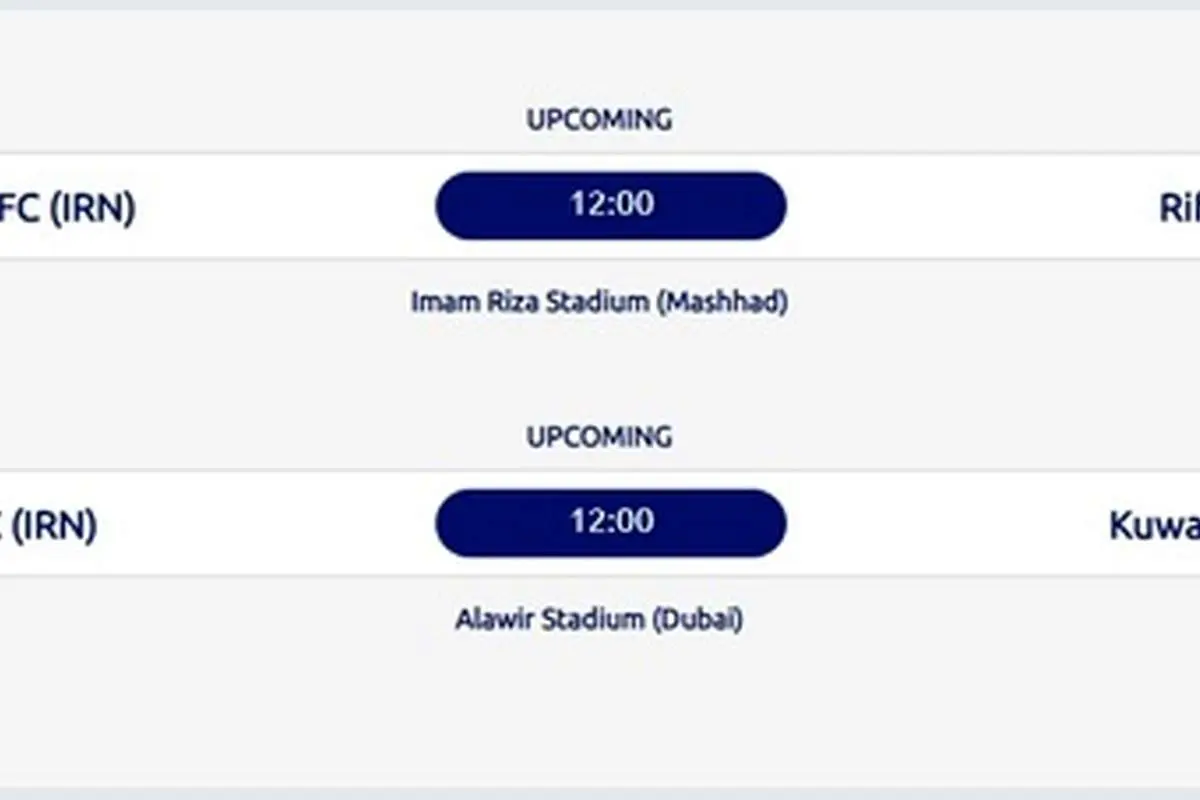Open Alawir Stadium (Dubai) venue link
The image size is (1200, 800).
[x=600, y=619]
